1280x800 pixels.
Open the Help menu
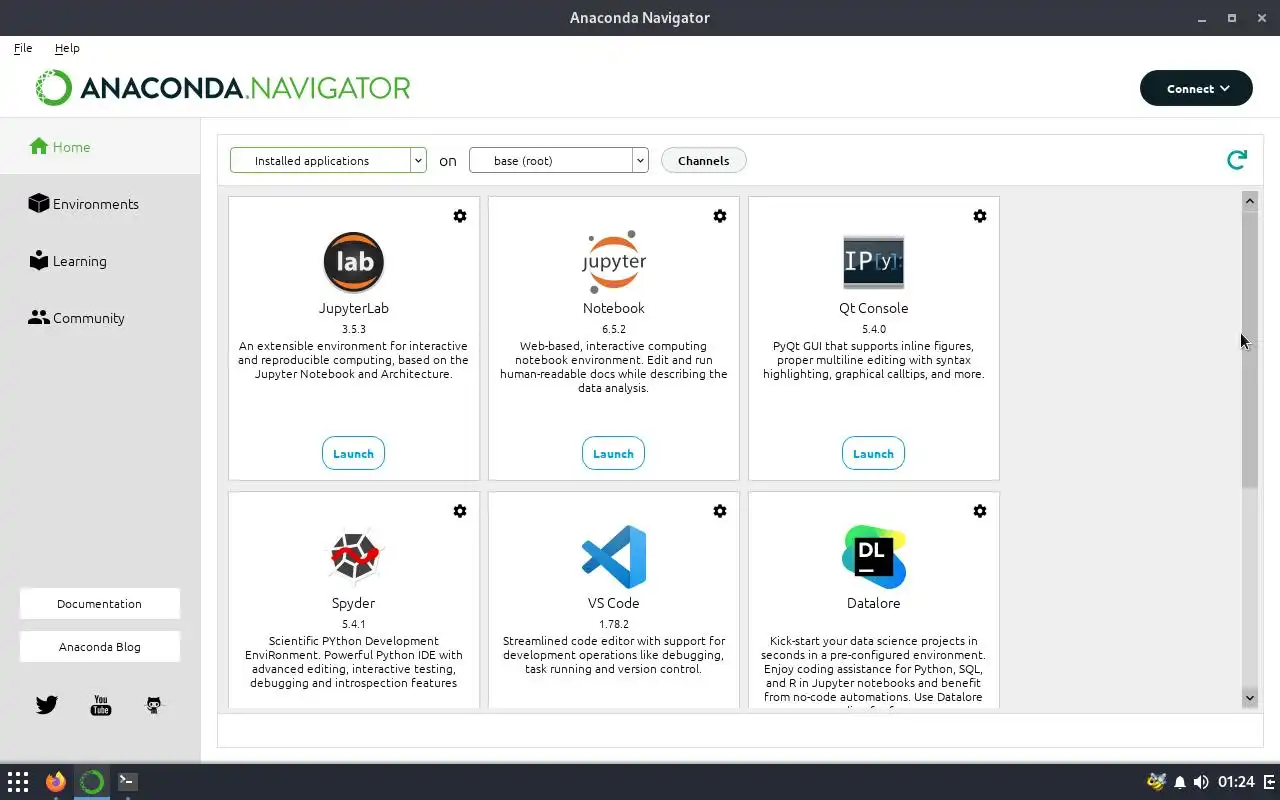(x=67, y=48)
